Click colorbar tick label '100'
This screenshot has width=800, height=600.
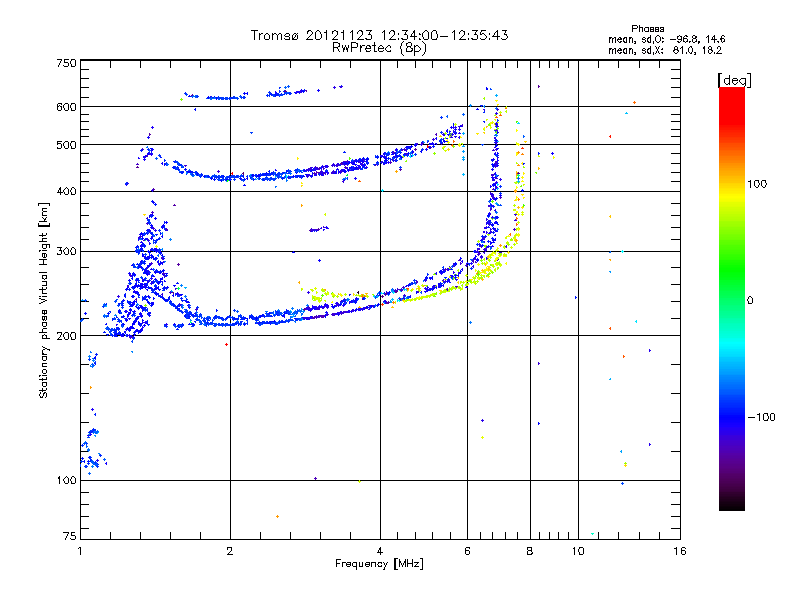click(757, 184)
